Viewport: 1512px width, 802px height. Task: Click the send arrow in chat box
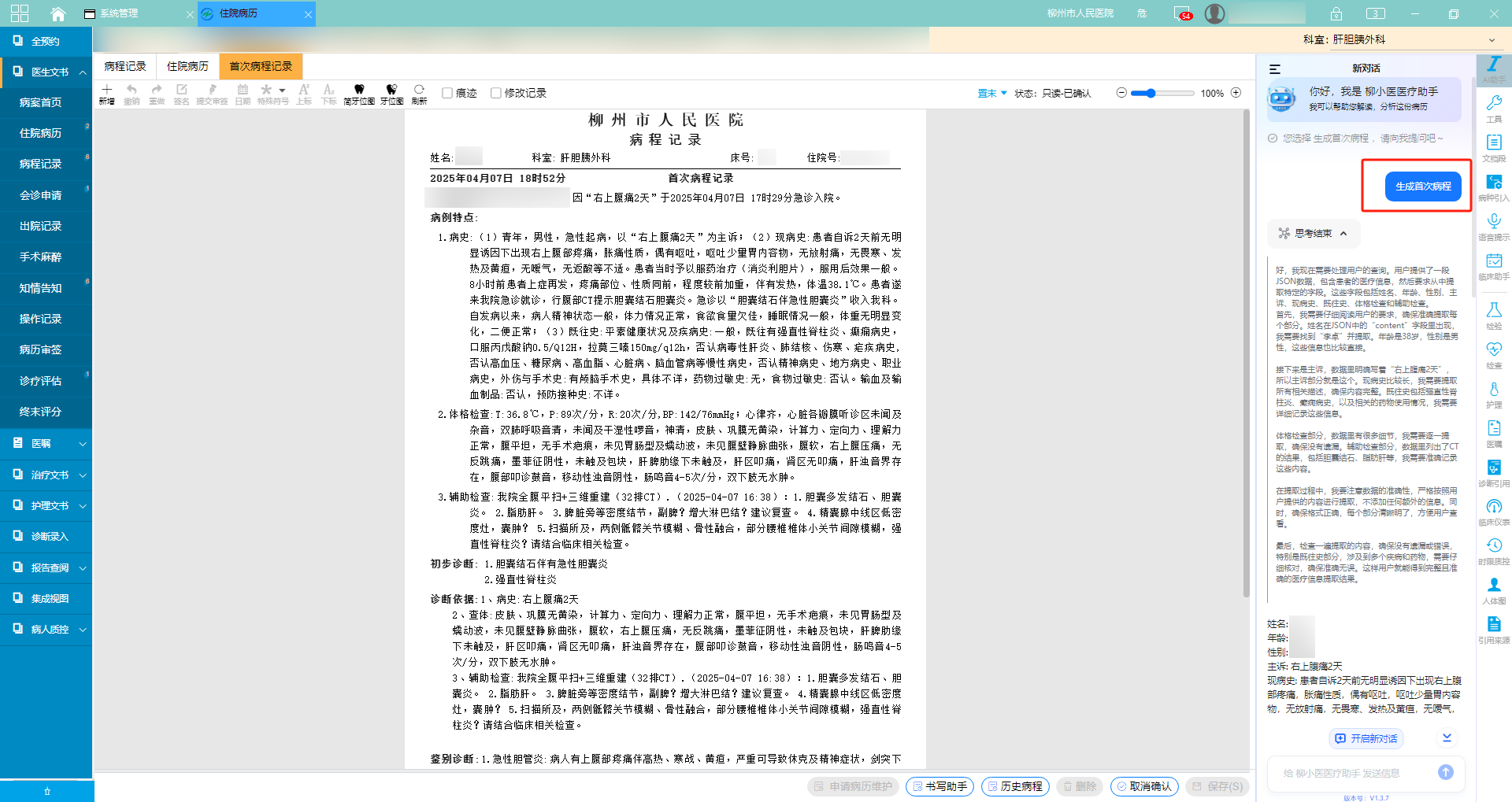[1446, 772]
